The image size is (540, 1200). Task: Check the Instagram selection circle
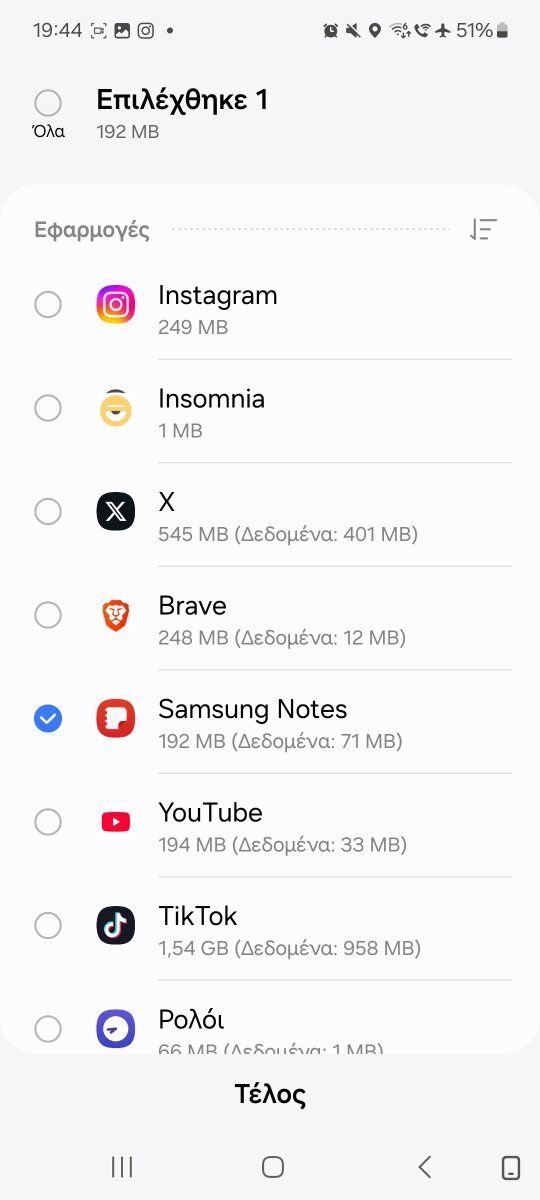[x=48, y=304]
